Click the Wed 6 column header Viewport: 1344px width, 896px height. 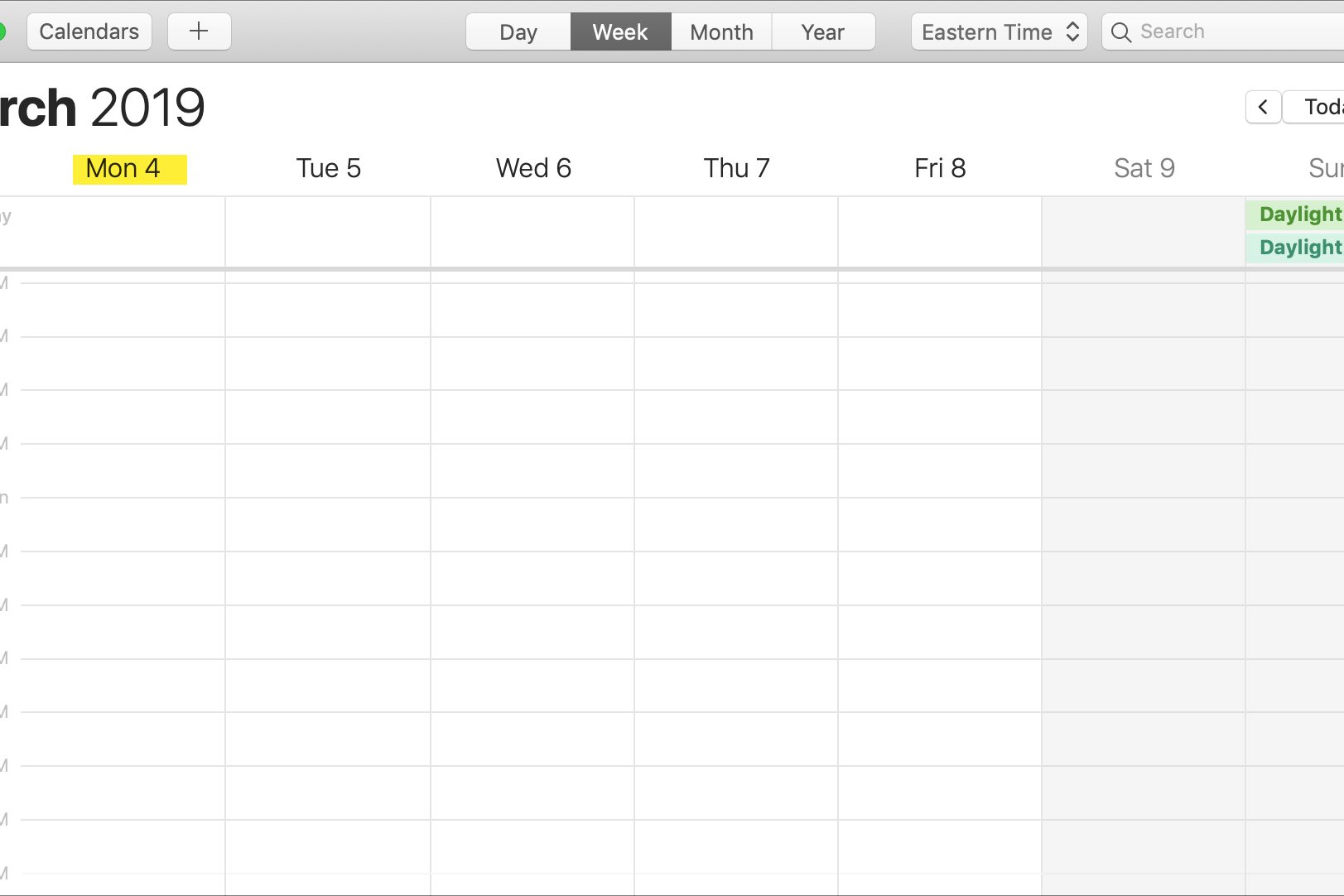coord(533,168)
